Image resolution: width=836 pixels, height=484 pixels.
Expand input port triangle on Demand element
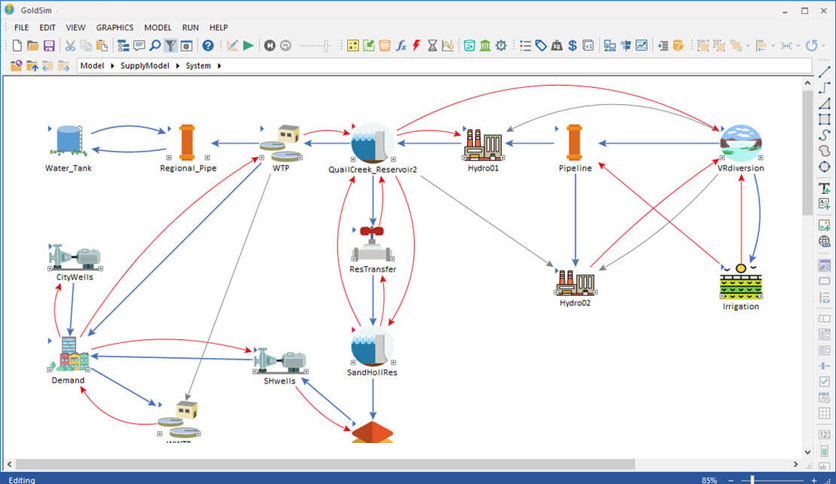[x=50, y=341]
